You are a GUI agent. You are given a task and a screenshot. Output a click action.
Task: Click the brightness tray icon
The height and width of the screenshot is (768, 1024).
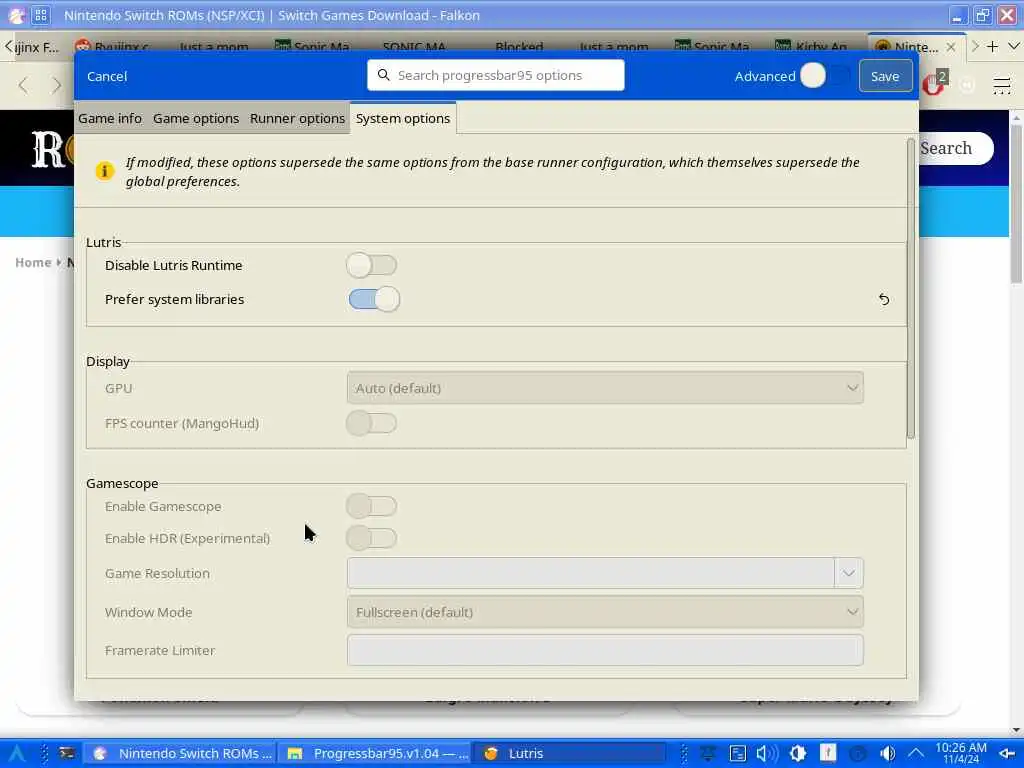[x=797, y=754]
